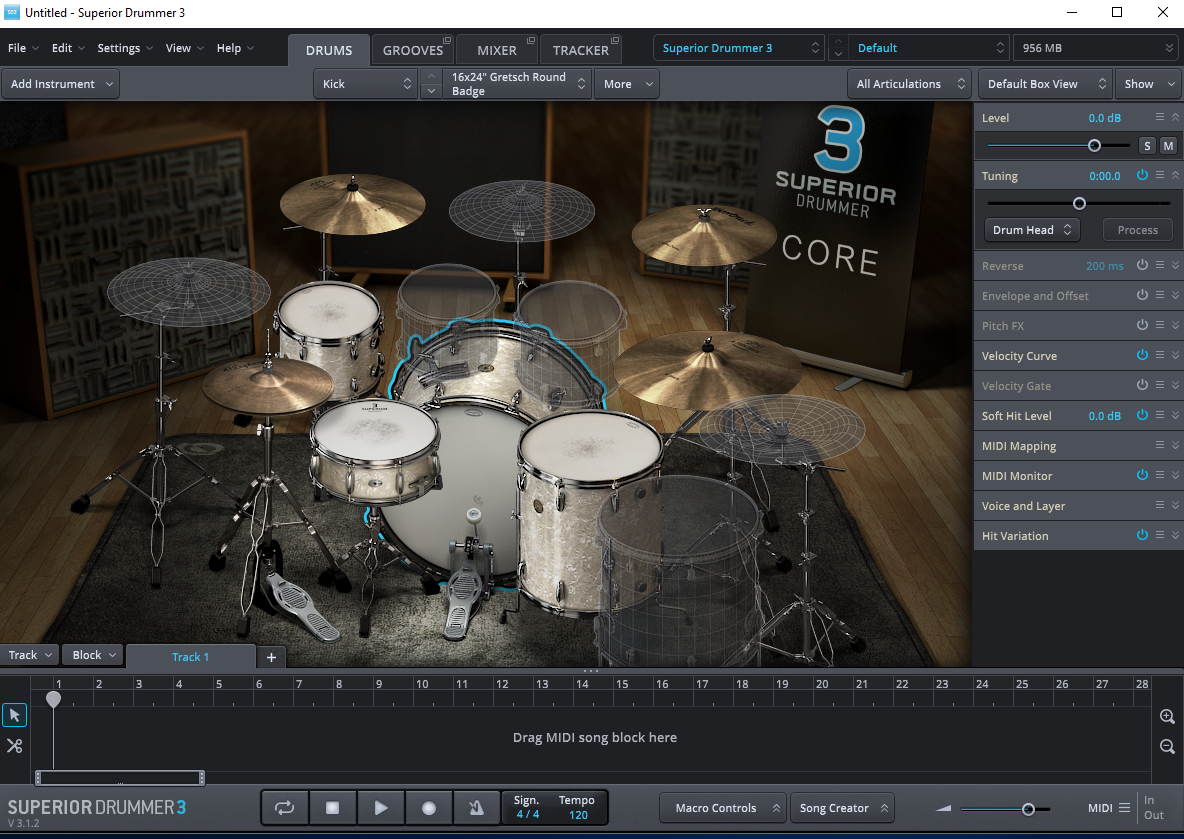Detach the Grooves tab into a window
The height and width of the screenshot is (839, 1184).
[x=447, y=40]
